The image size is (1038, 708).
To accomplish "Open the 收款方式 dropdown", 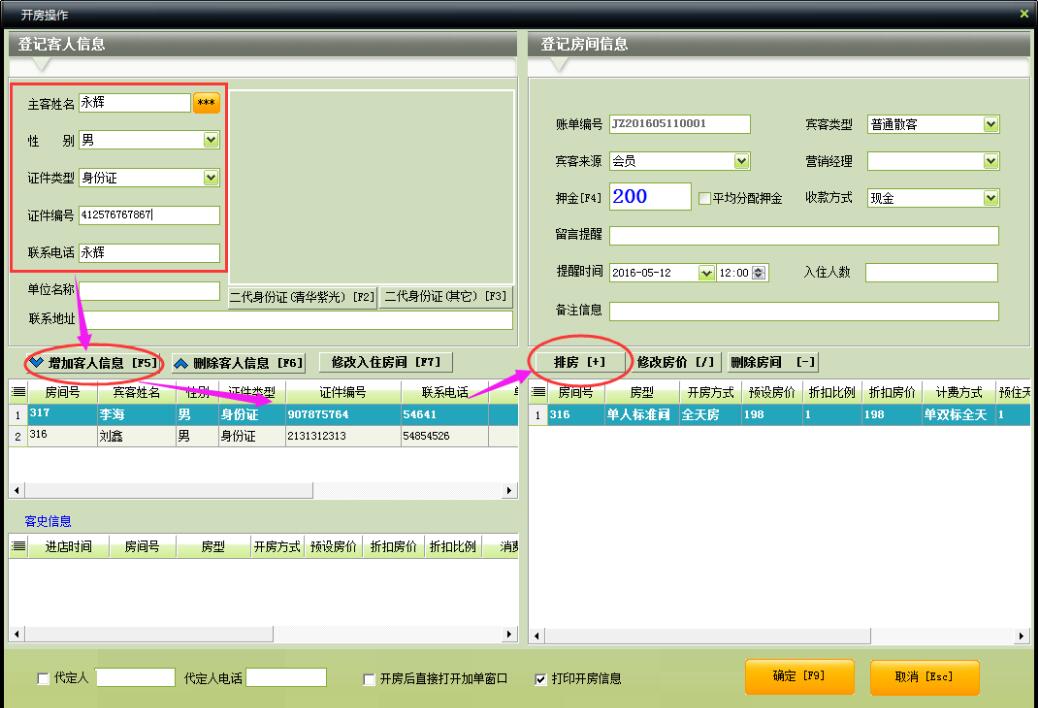I will [x=990, y=198].
